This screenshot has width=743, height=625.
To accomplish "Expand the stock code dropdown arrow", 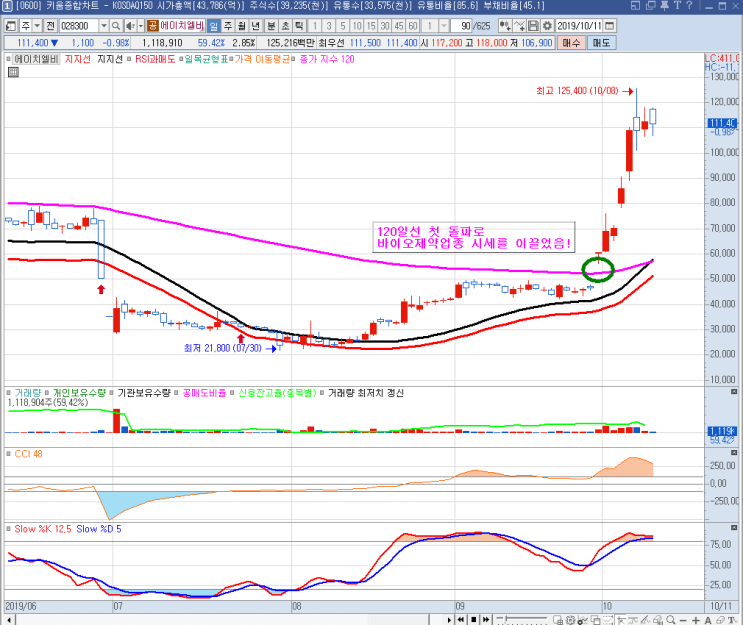I will pos(104,26).
